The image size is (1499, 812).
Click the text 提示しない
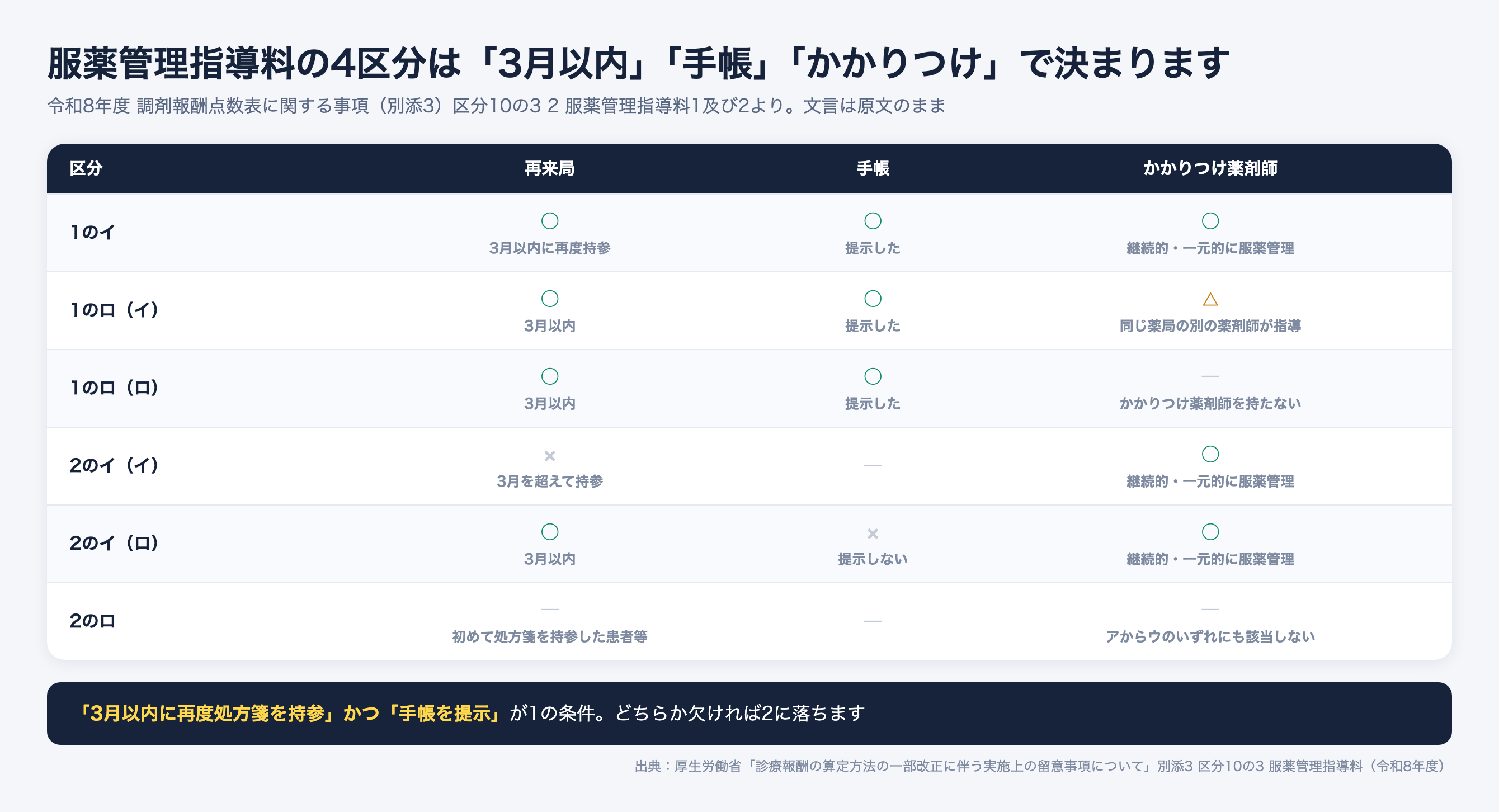pyautogui.click(x=873, y=560)
